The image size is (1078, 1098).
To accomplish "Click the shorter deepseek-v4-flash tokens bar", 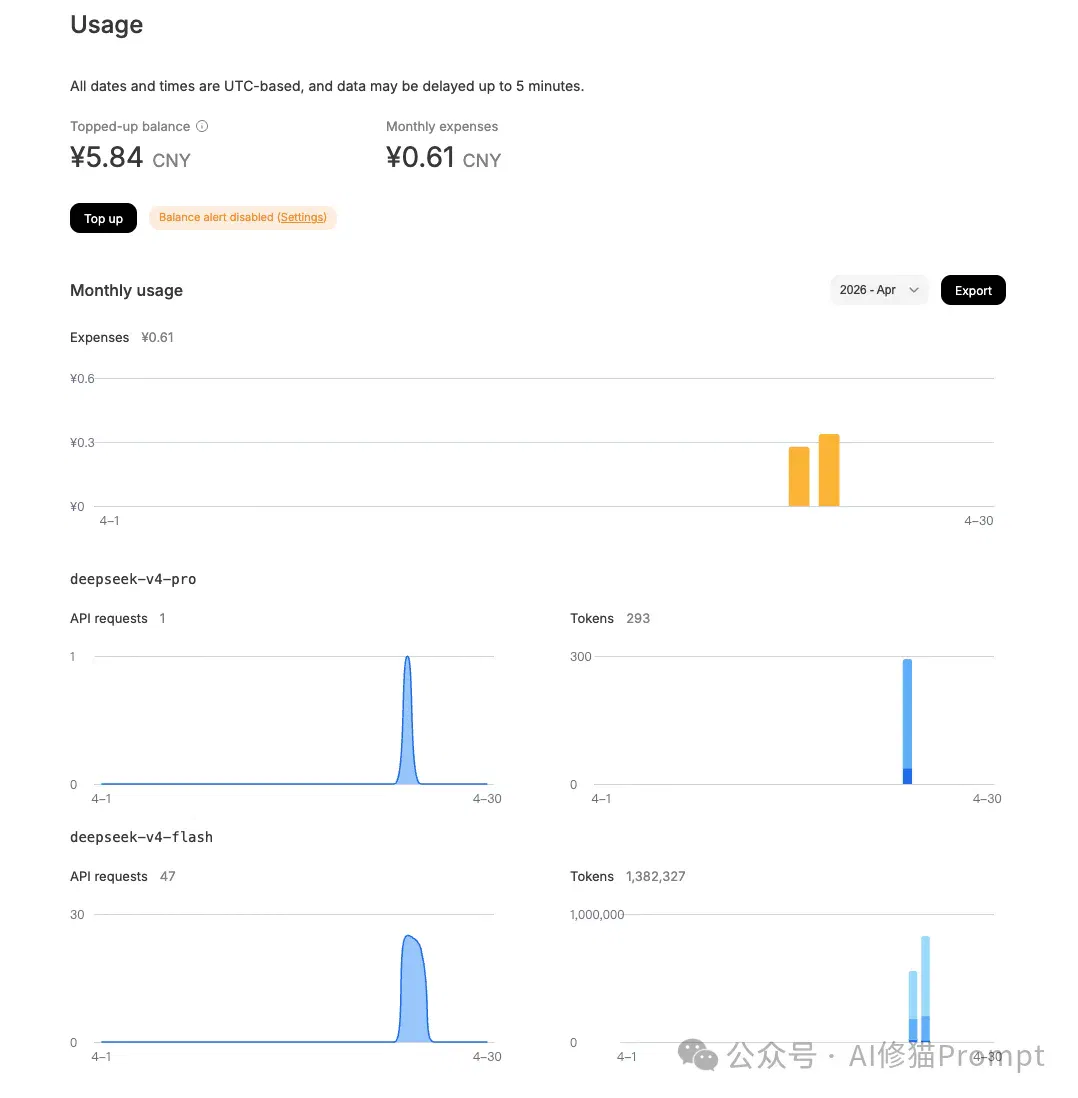I will pos(913,1006).
